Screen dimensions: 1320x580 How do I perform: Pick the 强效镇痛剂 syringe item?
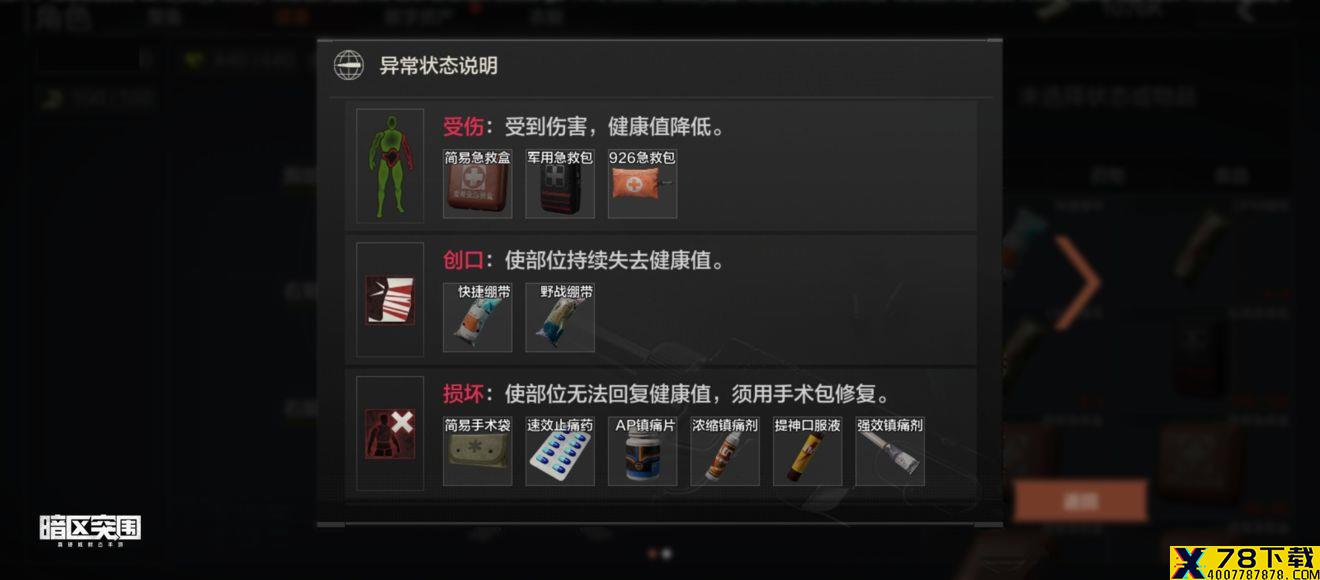pyautogui.click(x=890, y=451)
